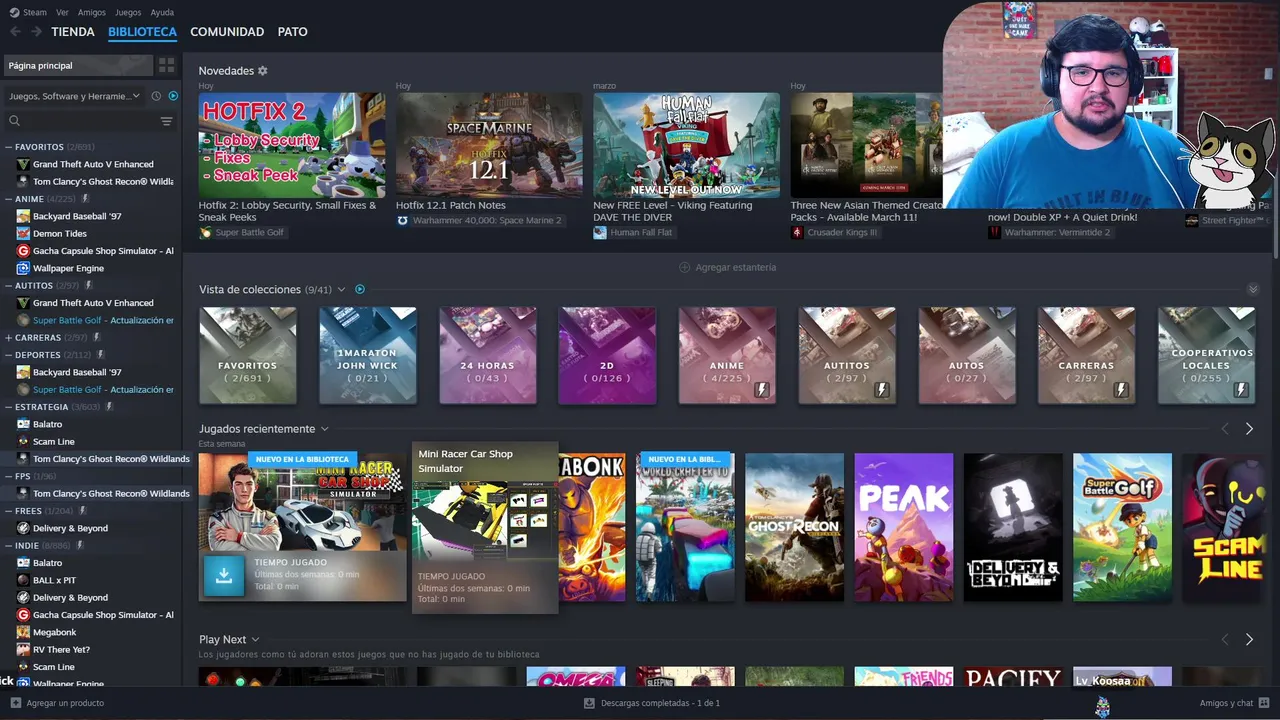1280x720 pixels.
Task: Open Play Next shelf dropdown
Action: [255, 640]
